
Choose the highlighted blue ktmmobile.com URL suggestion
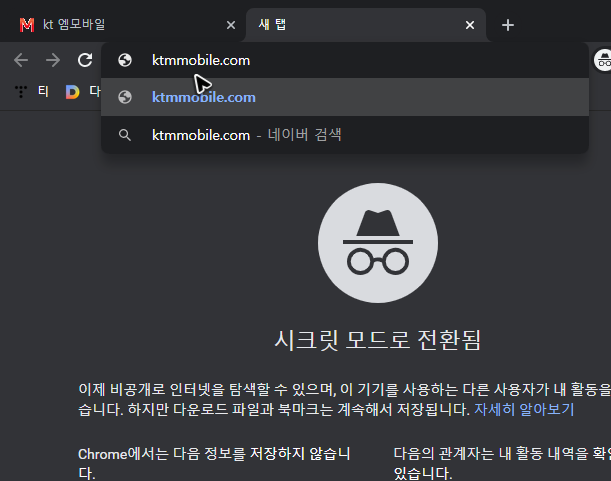coord(345,97)
